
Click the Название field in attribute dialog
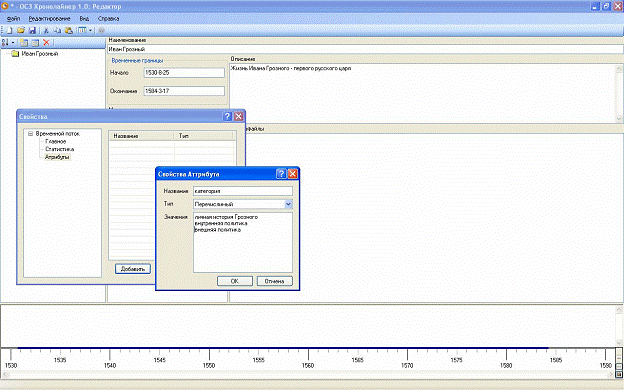pyautogui.click(x=243, y=191)
